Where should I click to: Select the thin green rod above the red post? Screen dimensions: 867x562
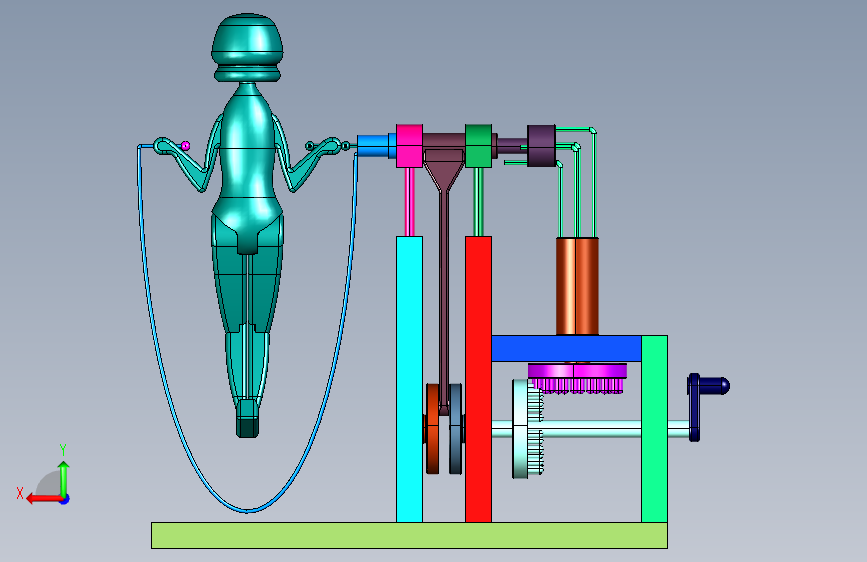tap(478, 202)
